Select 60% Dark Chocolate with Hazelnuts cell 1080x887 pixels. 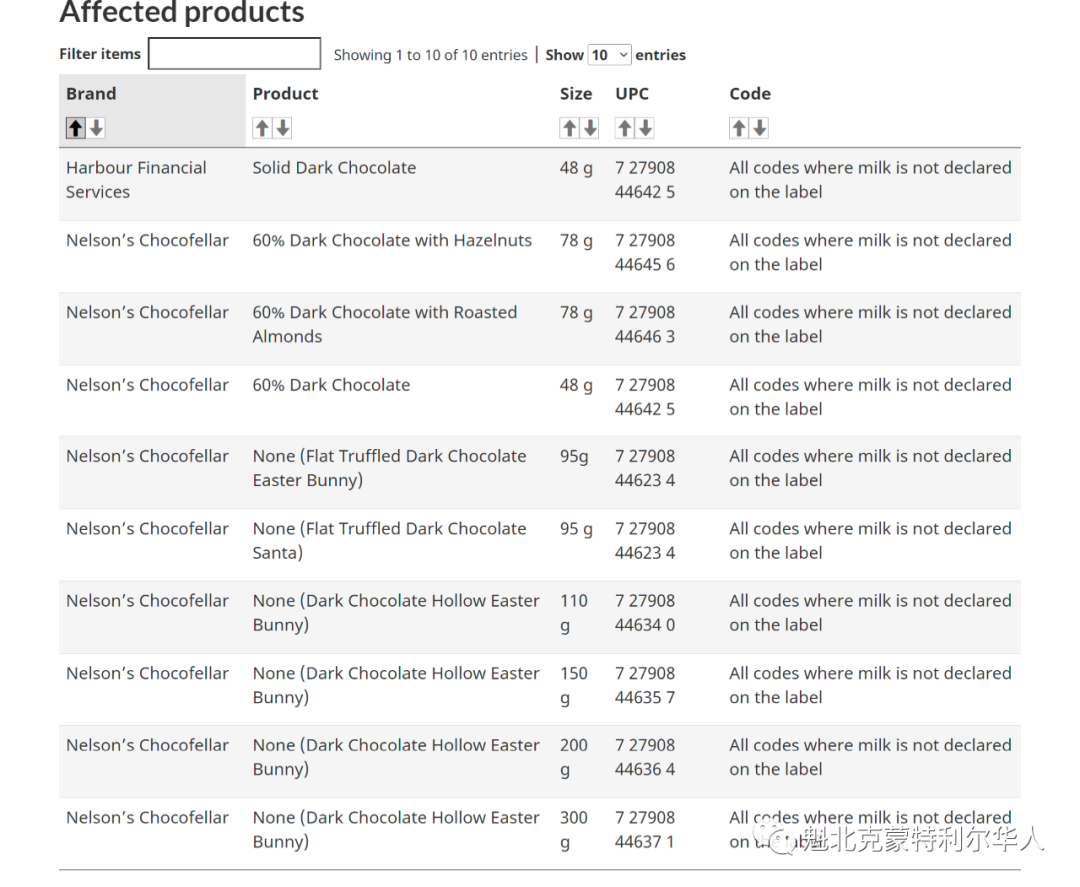tap(392, 240)
